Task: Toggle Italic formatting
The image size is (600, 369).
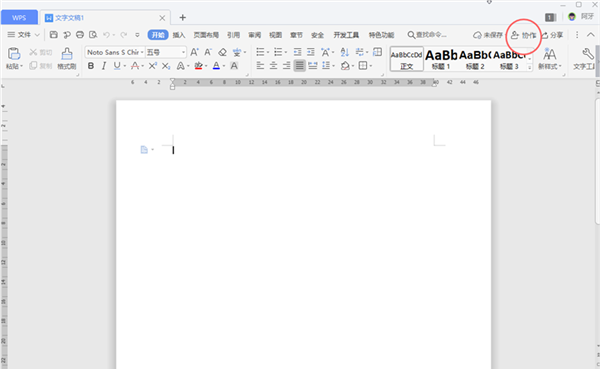Action: click(104, 66)
